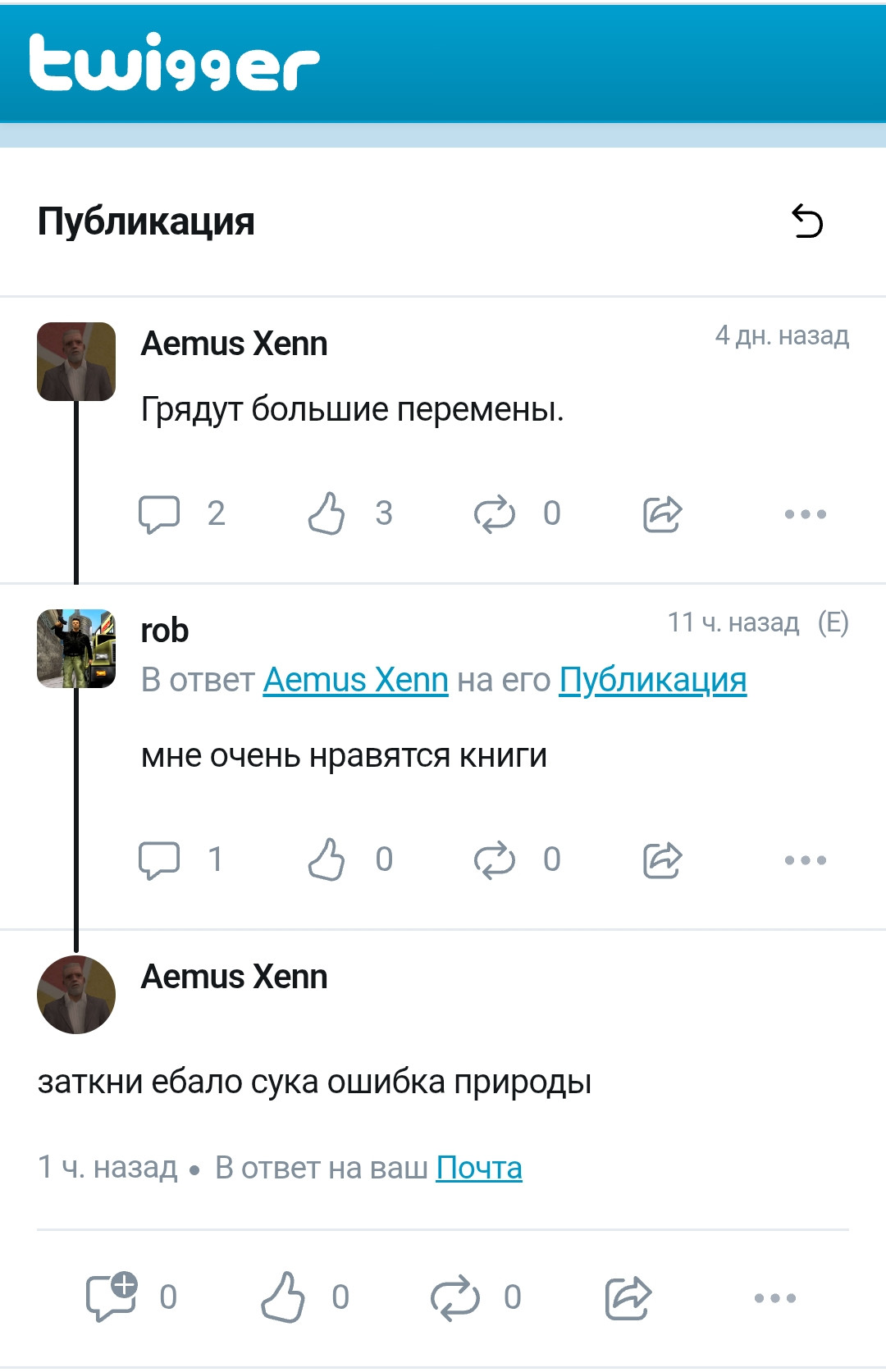886x1372 pixels.
Task: Open three-dots menu on the bottom reply
Action: click(x=774, y=1297)
